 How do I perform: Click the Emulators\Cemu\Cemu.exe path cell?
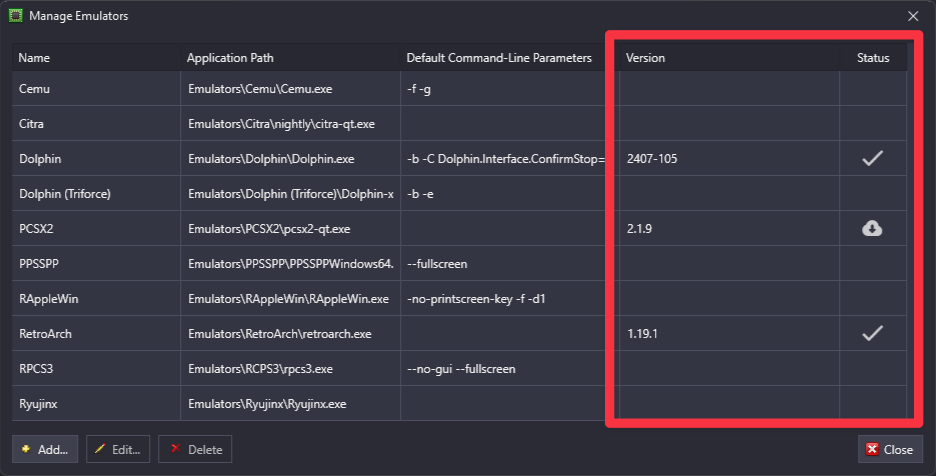click(x=290, y=89)
